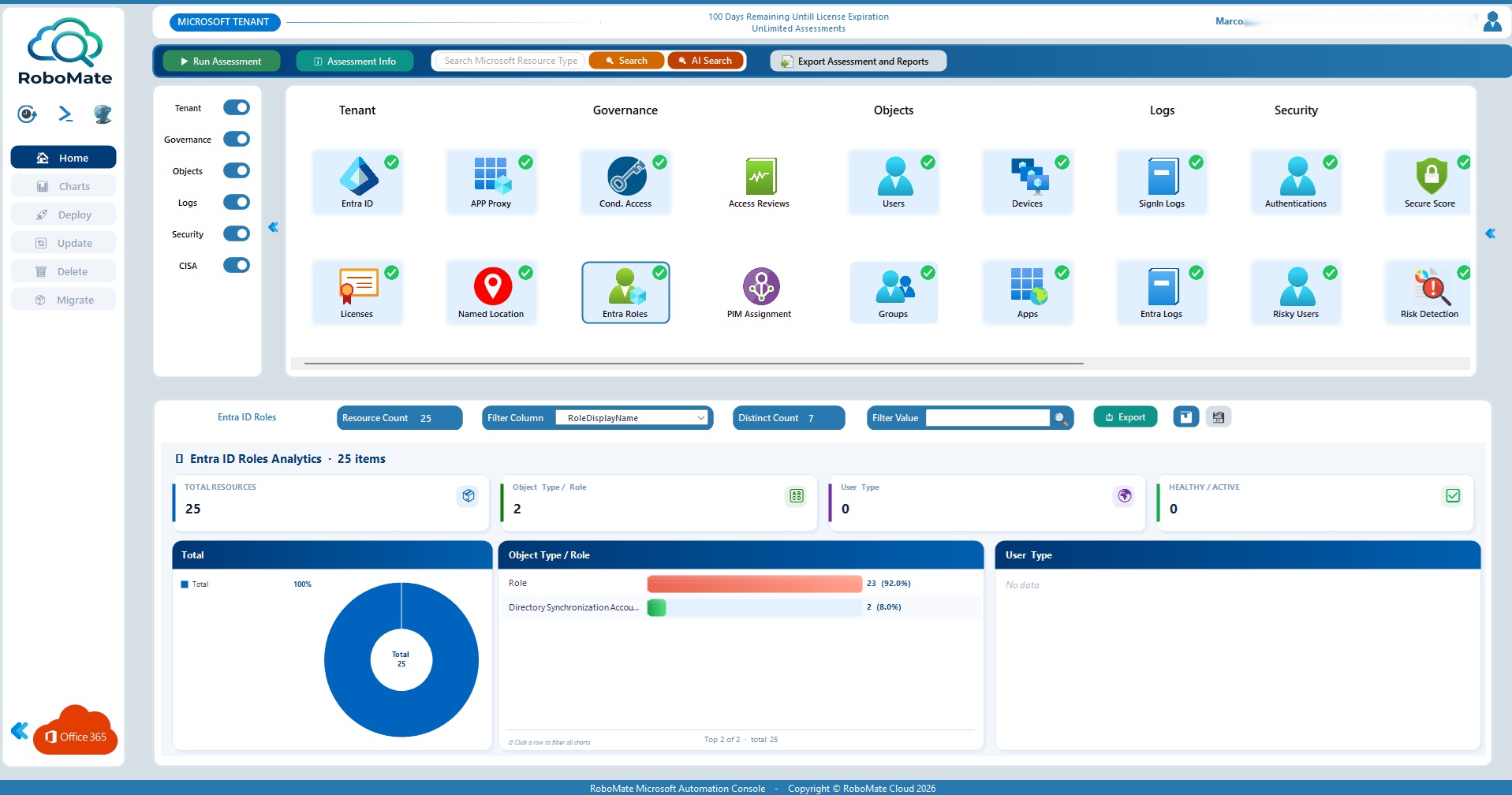Open the Secure Score shield tile

1428,182
